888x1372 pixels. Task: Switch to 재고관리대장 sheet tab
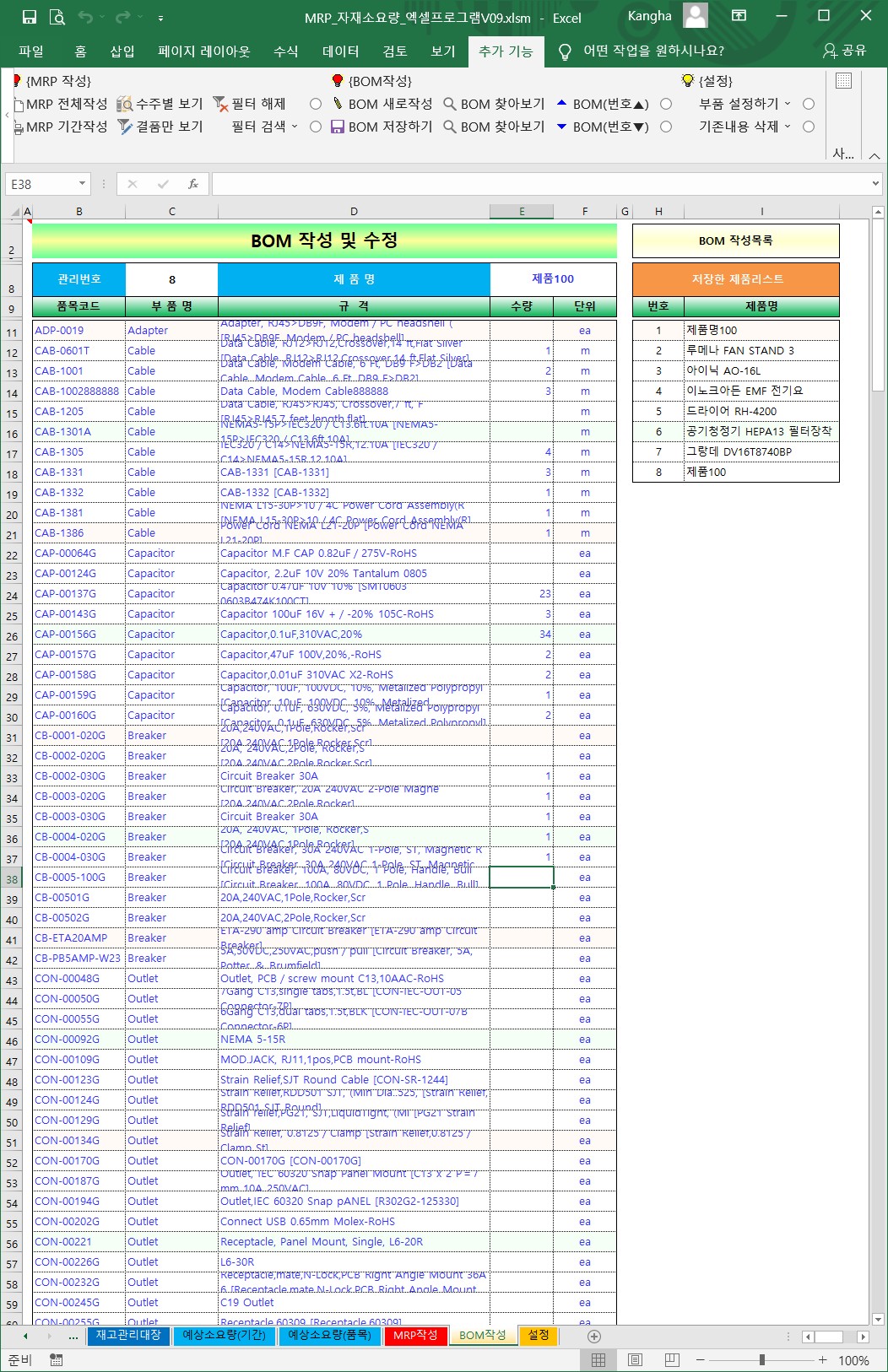[x=128, y=1336]
